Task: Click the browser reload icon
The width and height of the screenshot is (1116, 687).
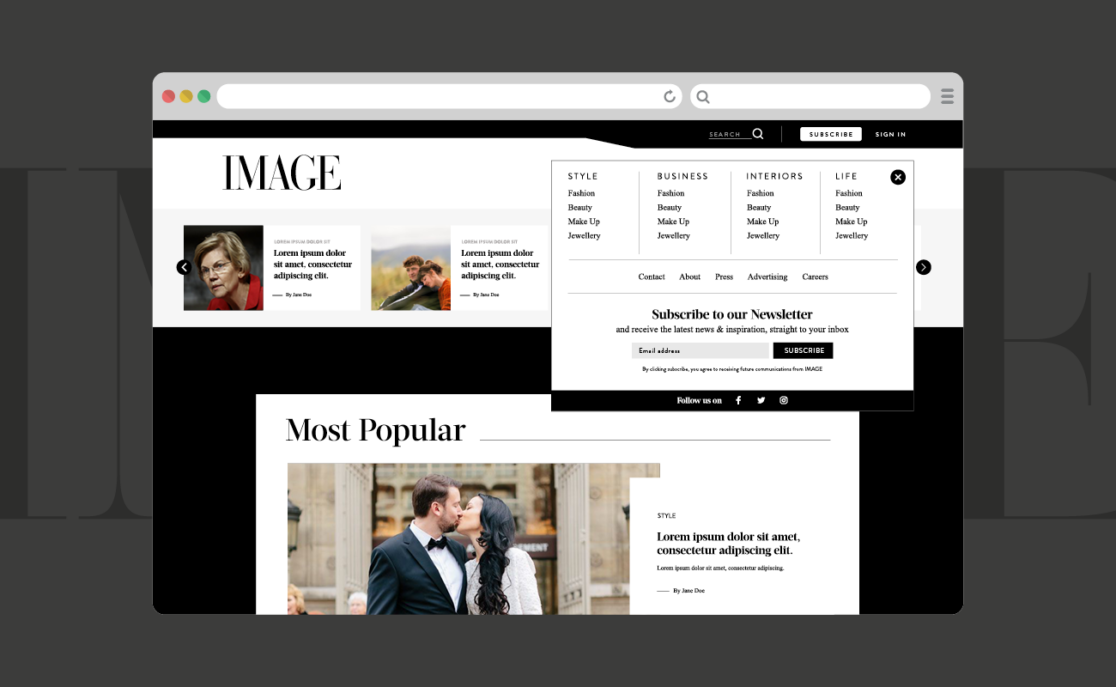Action: click(670, 96)
